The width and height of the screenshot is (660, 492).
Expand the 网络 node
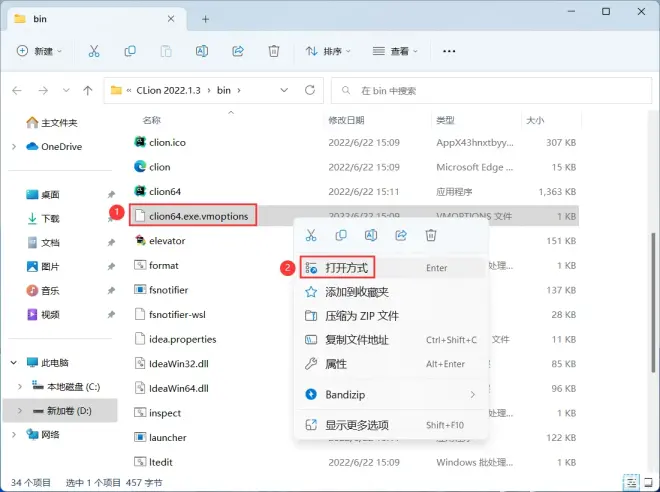14,435
